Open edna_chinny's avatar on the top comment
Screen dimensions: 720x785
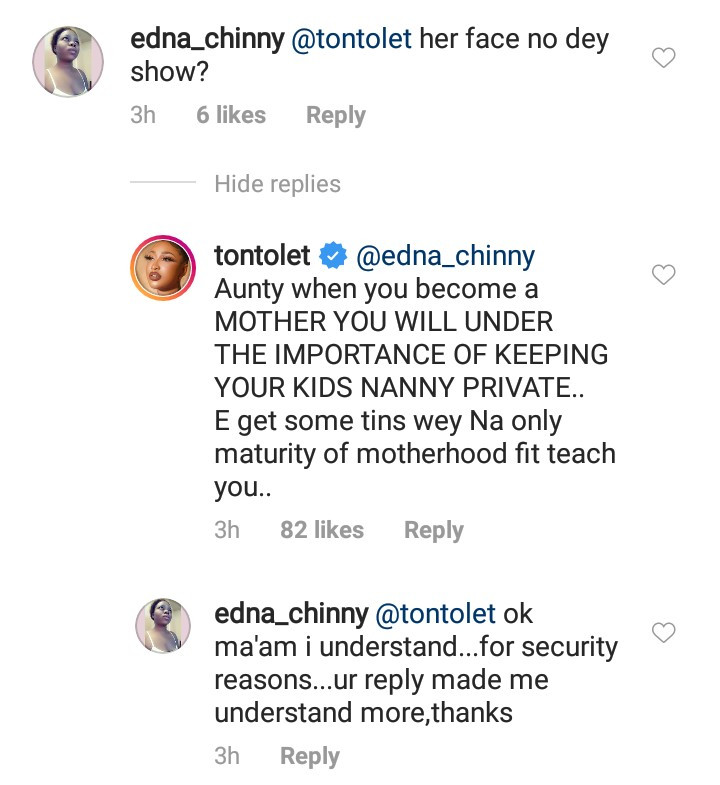point(69,62)
